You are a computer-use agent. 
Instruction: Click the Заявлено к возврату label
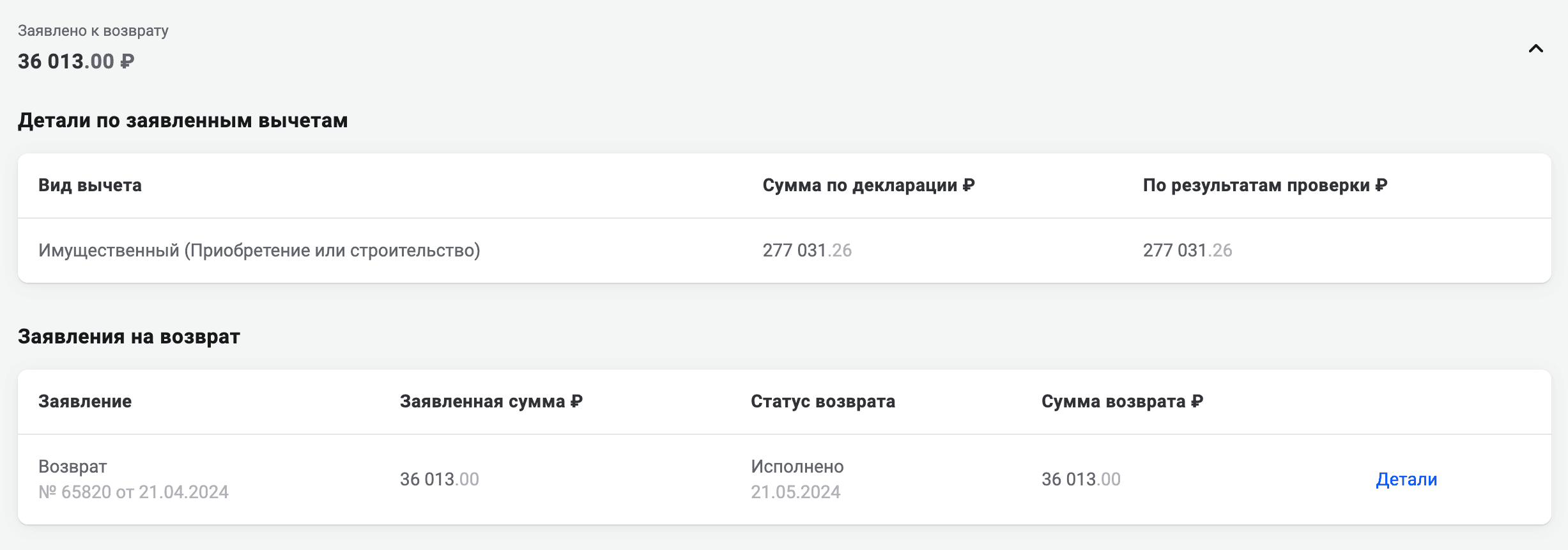point(93,31)
